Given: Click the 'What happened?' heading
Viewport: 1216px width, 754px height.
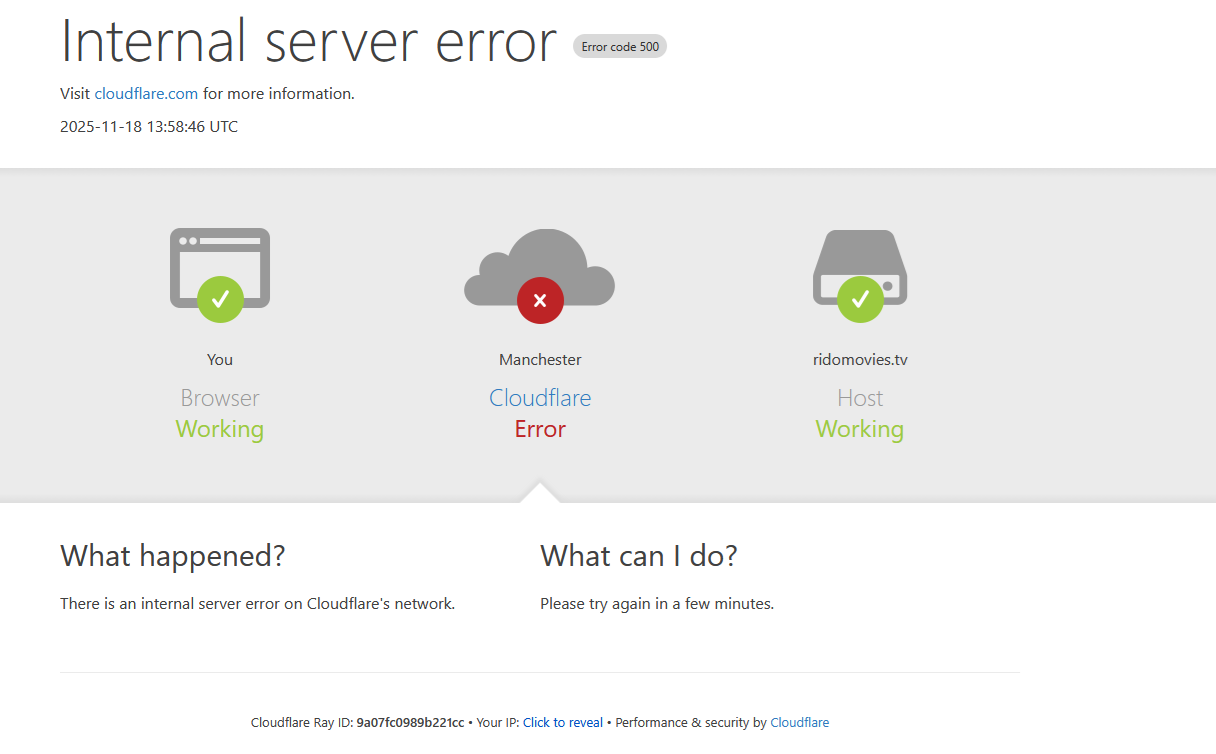Looking at the screenshot, I should coord(173,556).
